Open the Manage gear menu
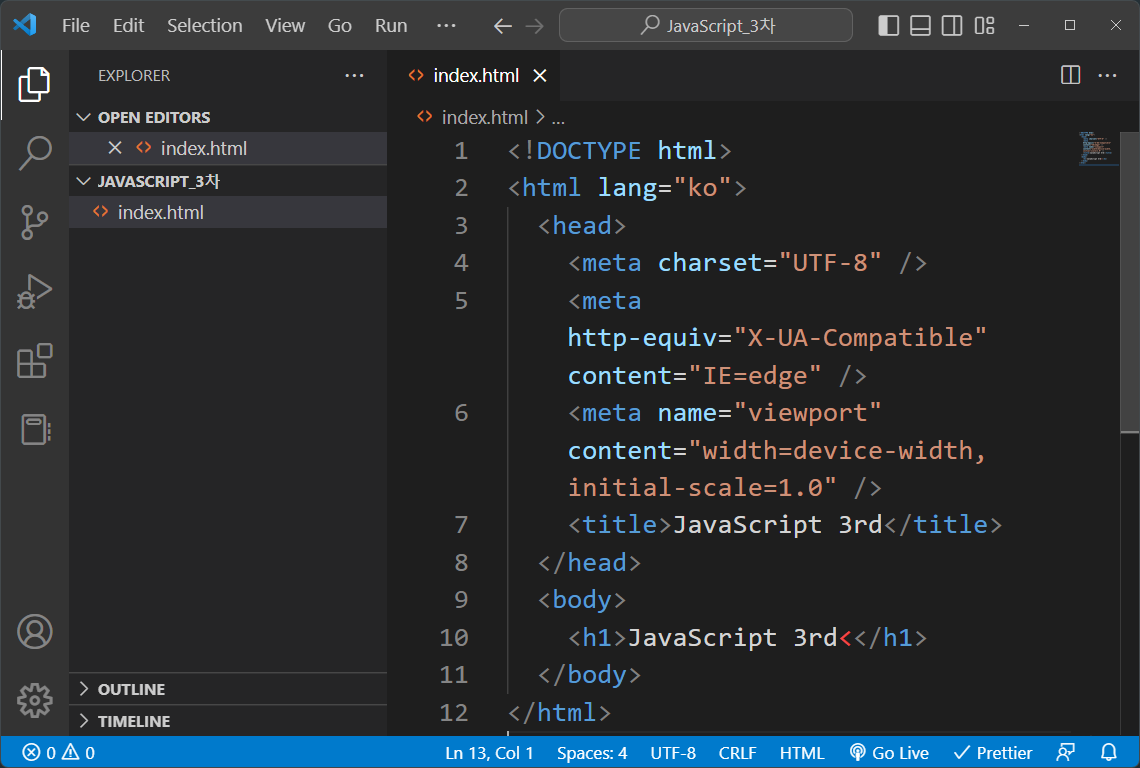 [x=35, y=700]
